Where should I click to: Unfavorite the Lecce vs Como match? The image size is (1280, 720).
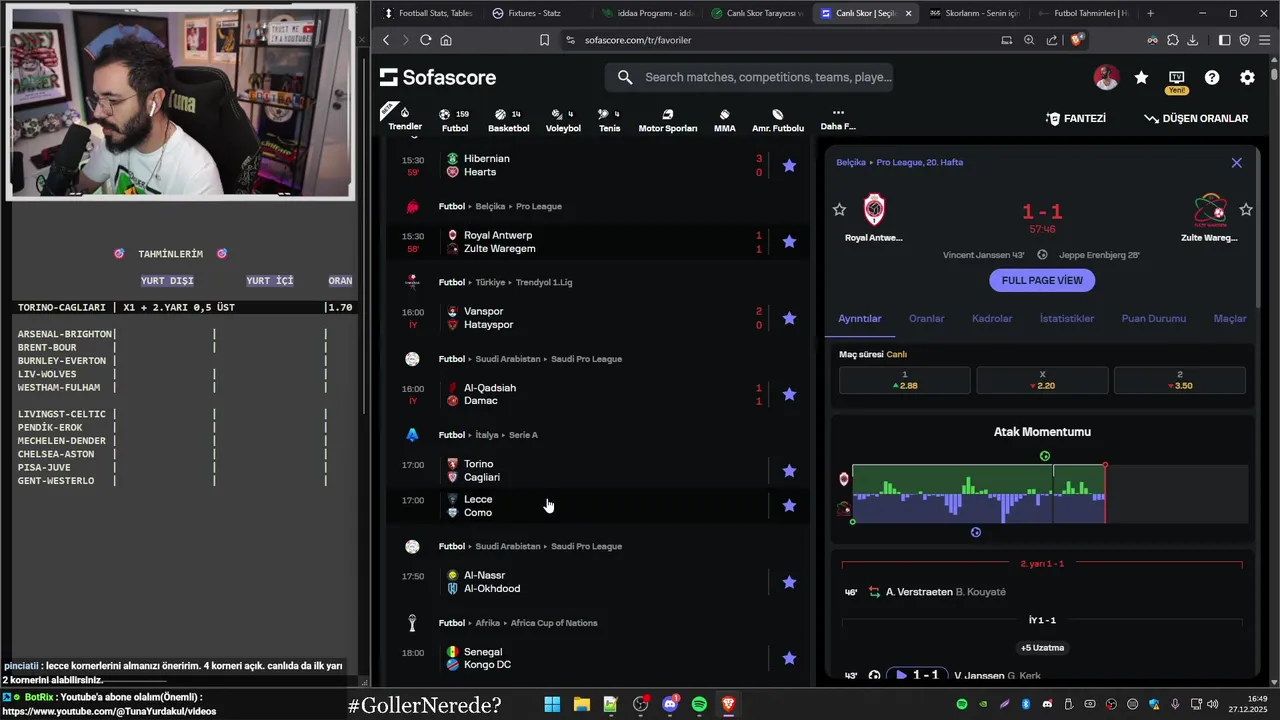click(x=789, y=505)
